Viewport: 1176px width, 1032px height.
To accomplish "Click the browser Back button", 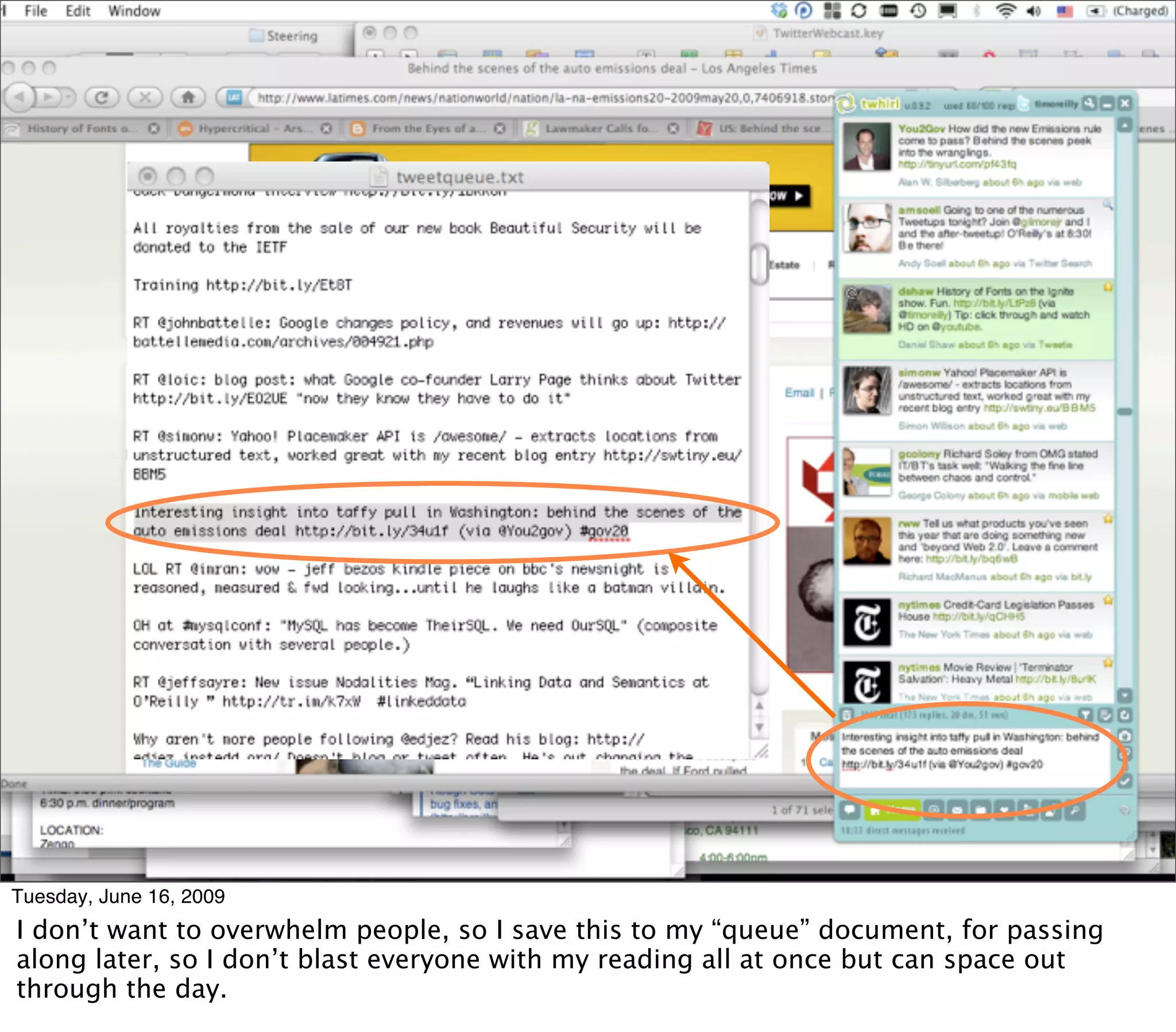I will click(21, 97).
